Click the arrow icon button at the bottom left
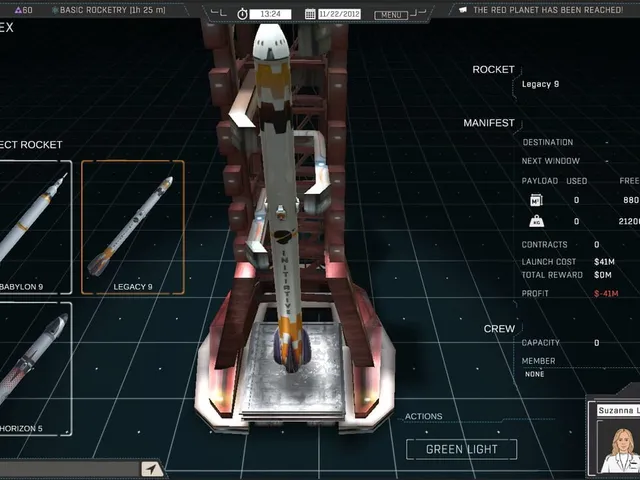 (x=151, y=469)
